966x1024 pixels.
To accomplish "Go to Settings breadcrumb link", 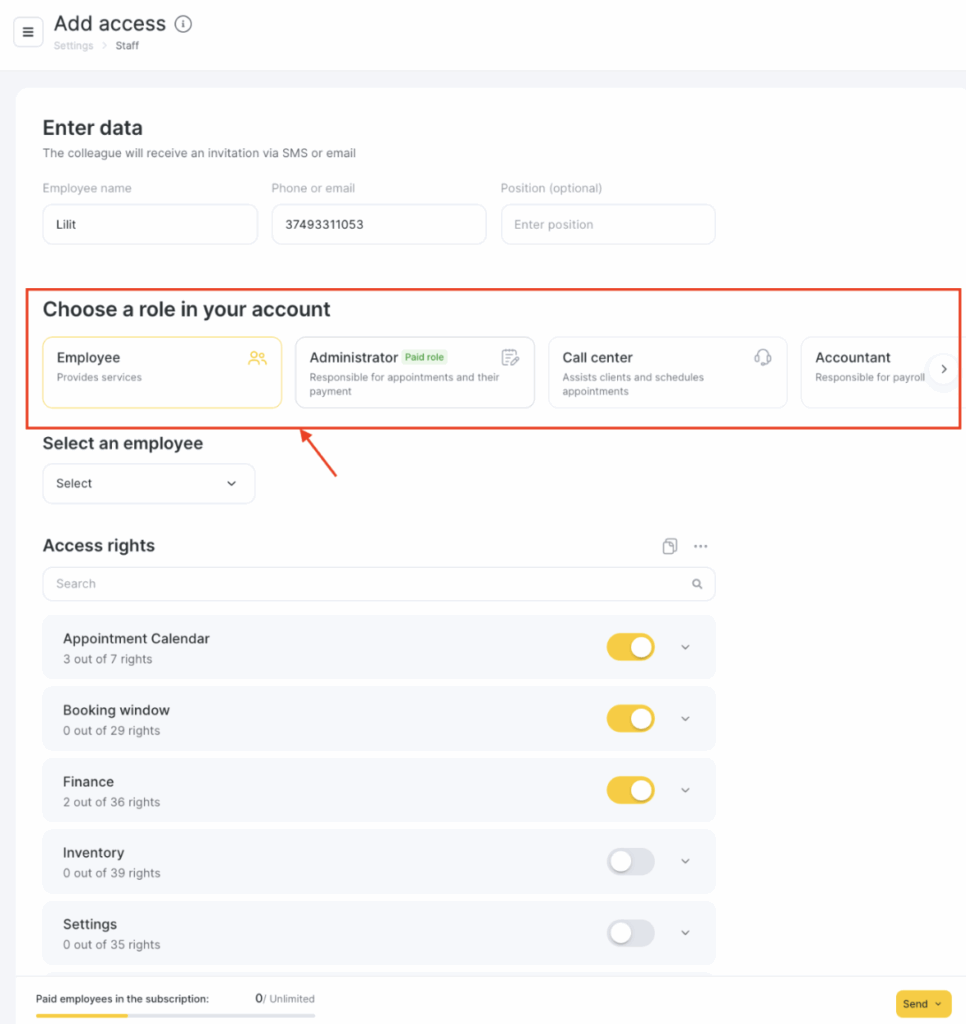I will [x=73, y=46].
